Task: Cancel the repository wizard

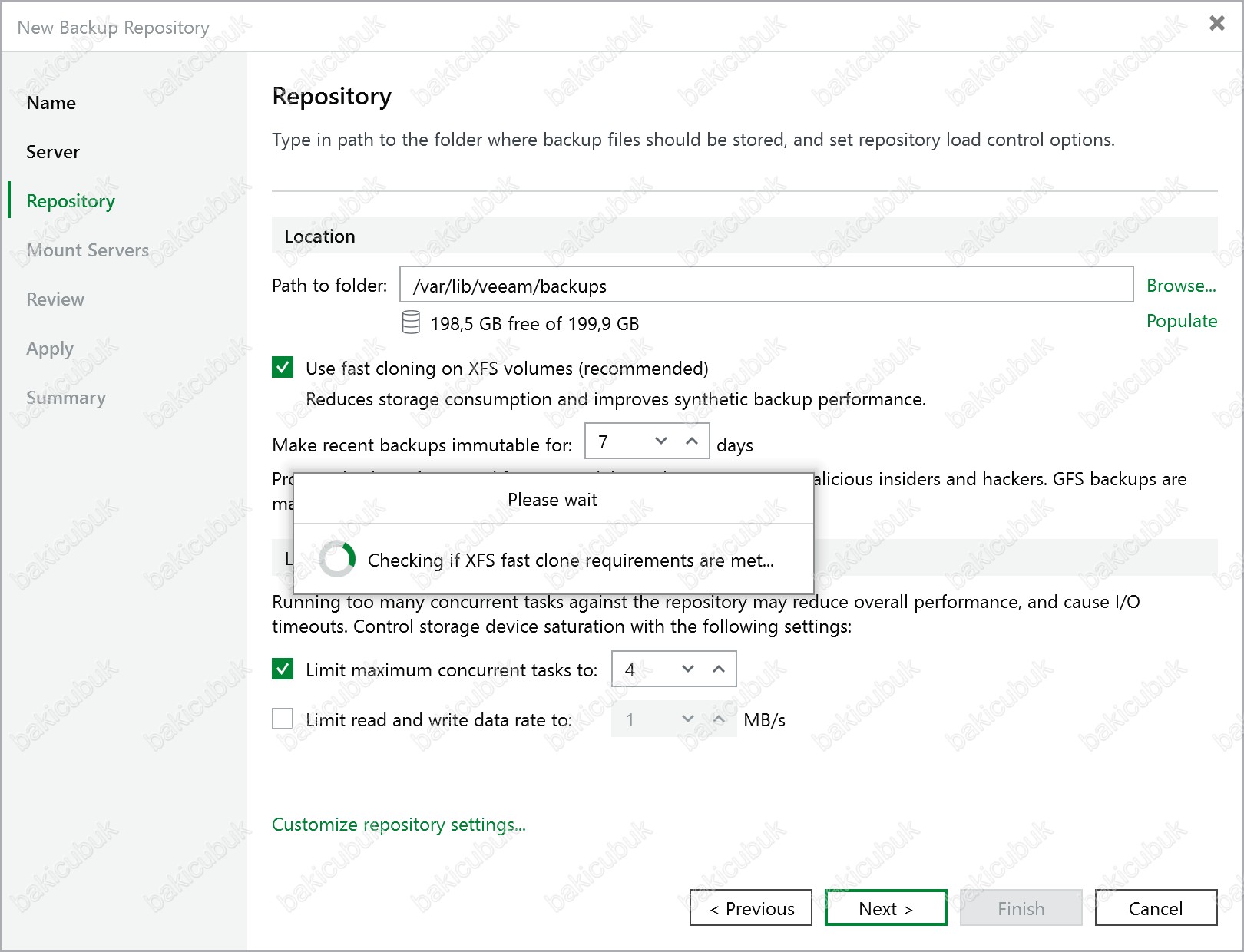Action: point(1155,908)
